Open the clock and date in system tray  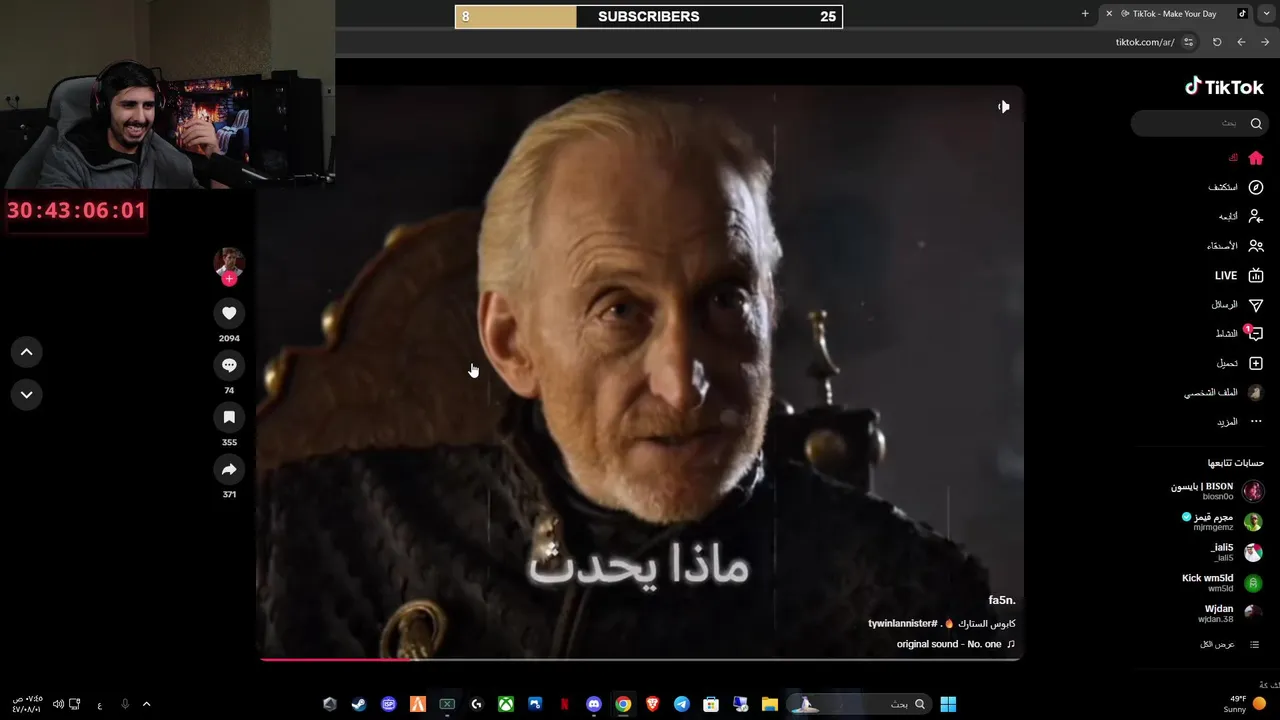coord(26,704)
